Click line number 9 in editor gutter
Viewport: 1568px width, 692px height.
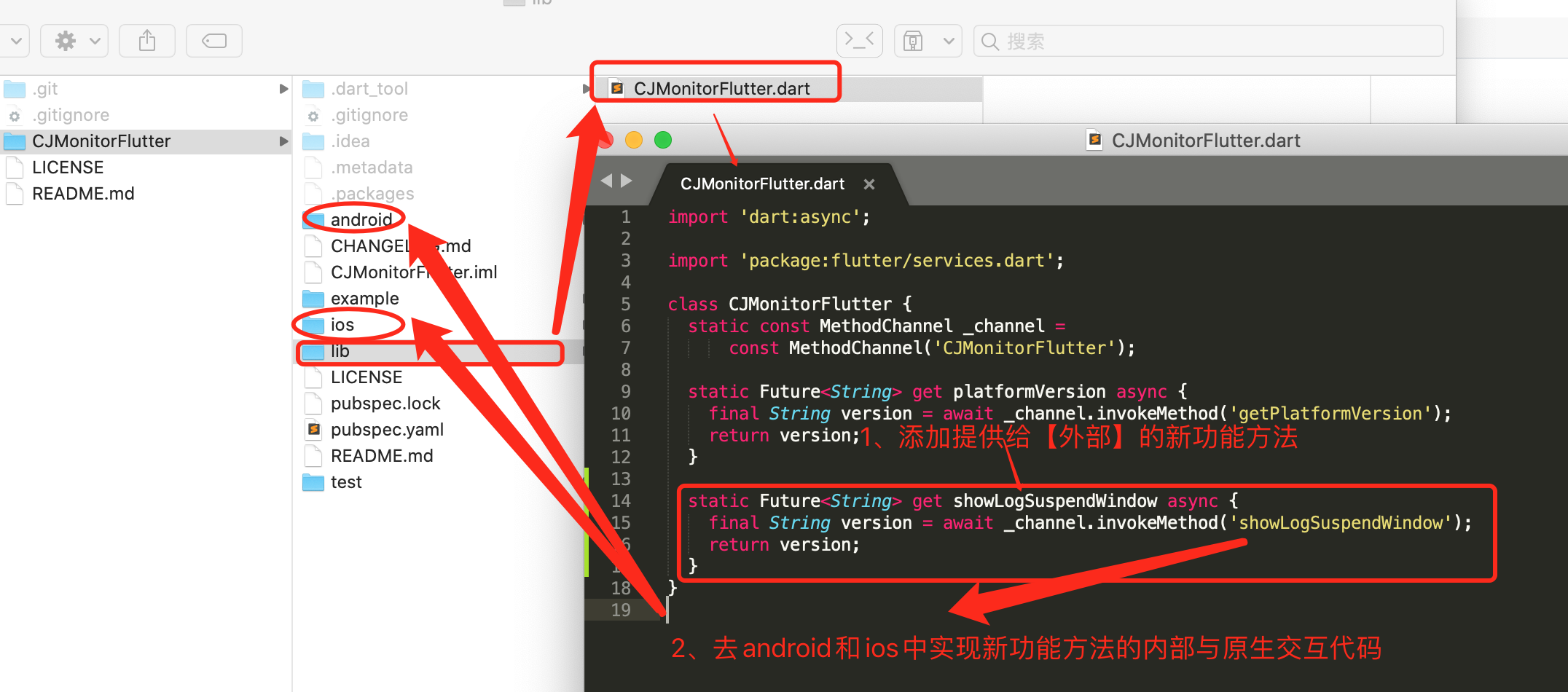(625, 392)
